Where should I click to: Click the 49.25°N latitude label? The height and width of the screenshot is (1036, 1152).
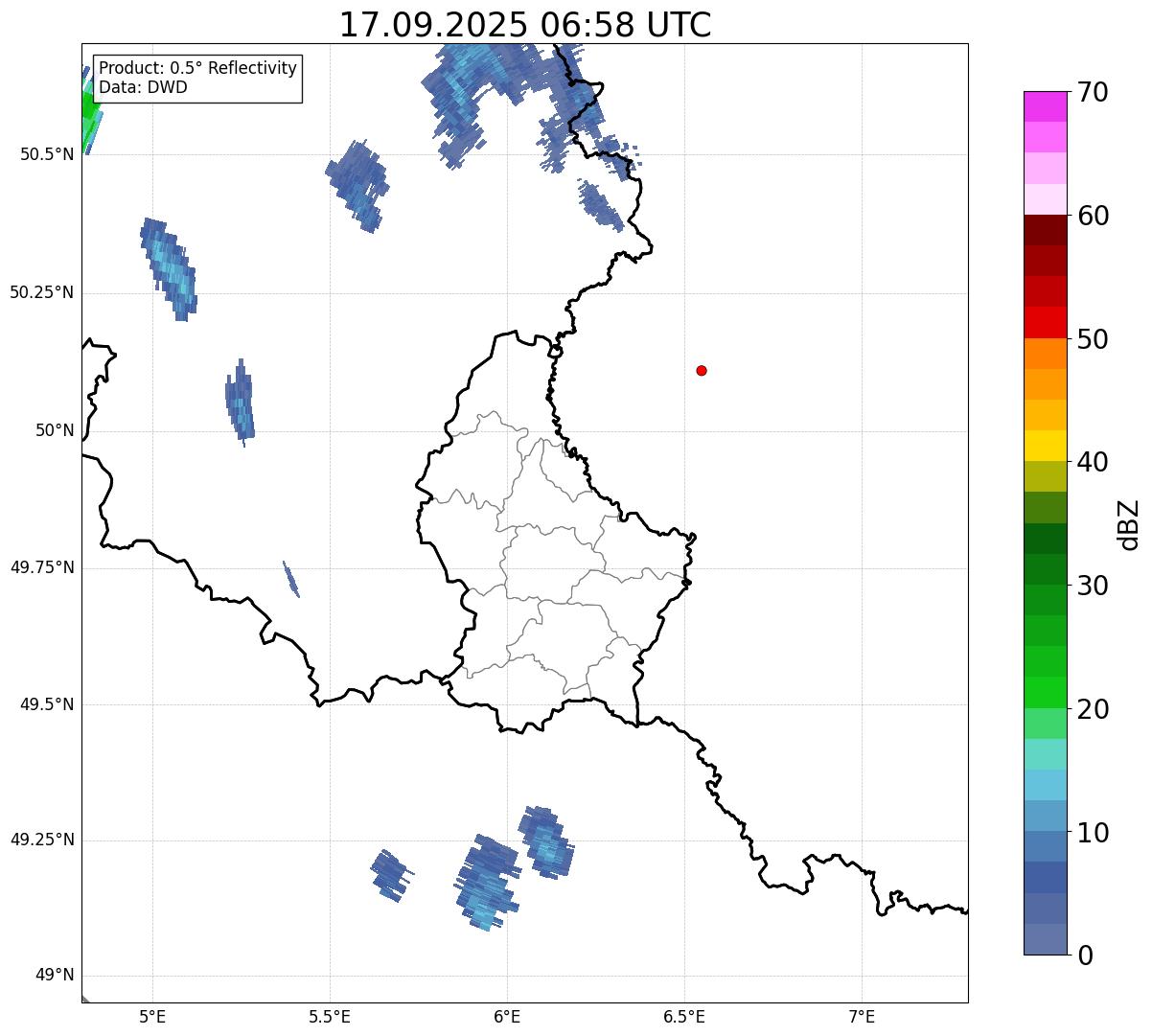41,840
